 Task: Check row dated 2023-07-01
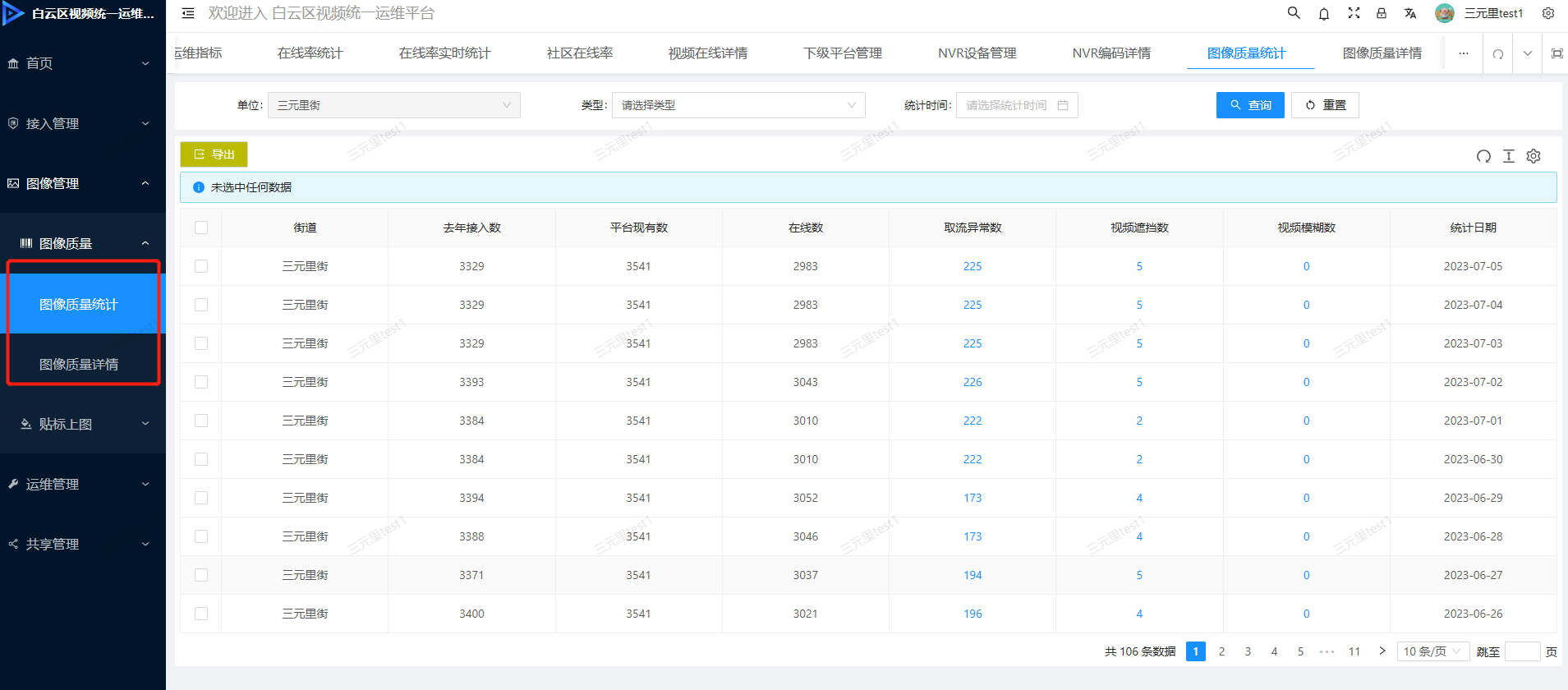(x=201, y=421)
